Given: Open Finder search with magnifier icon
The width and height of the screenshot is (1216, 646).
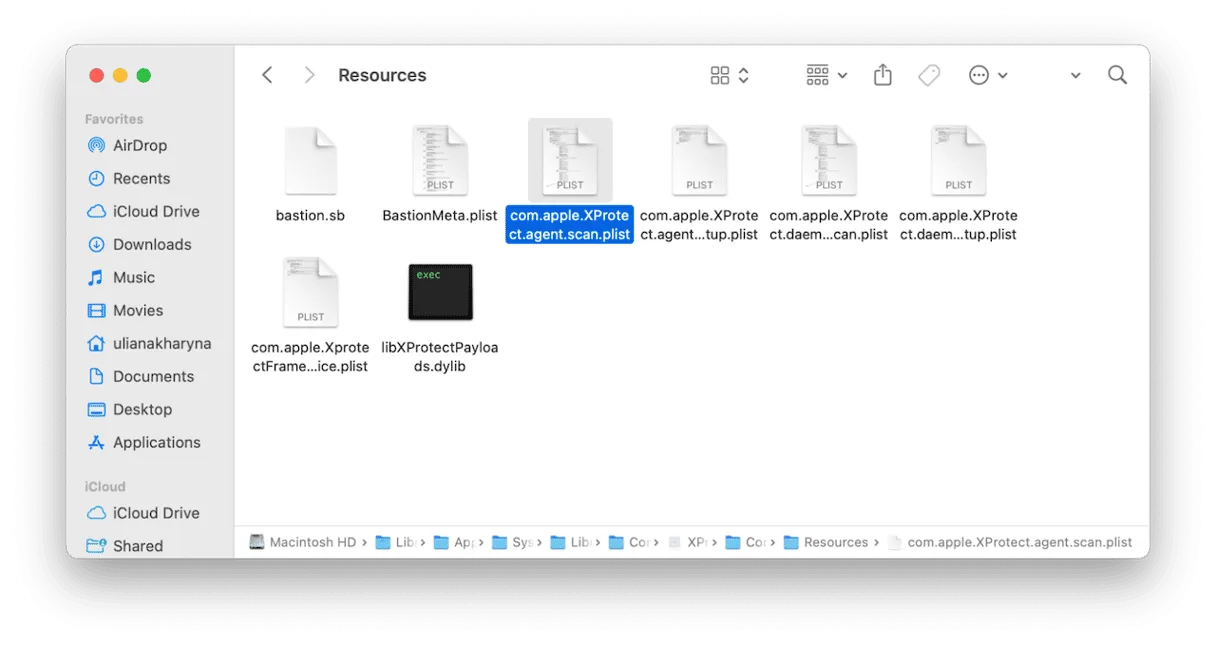Looking at the screenshot, I should tap(1117, 75).
